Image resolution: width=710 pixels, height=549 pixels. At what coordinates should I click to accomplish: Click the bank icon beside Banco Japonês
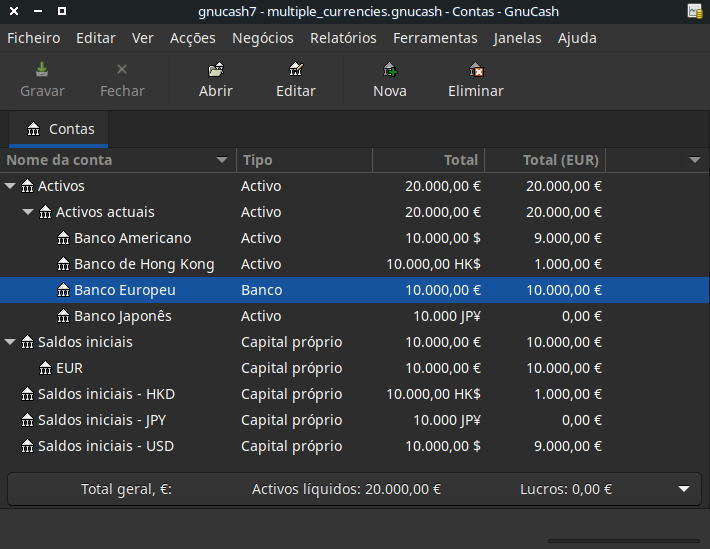64,316
